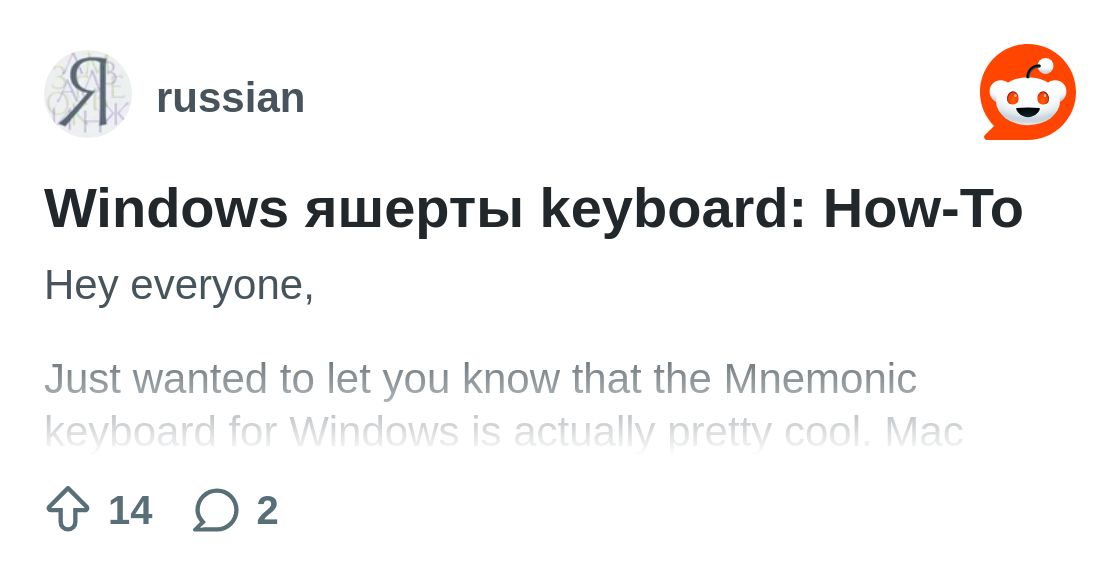Click the word "Mnemonic" in the post body

820,380
